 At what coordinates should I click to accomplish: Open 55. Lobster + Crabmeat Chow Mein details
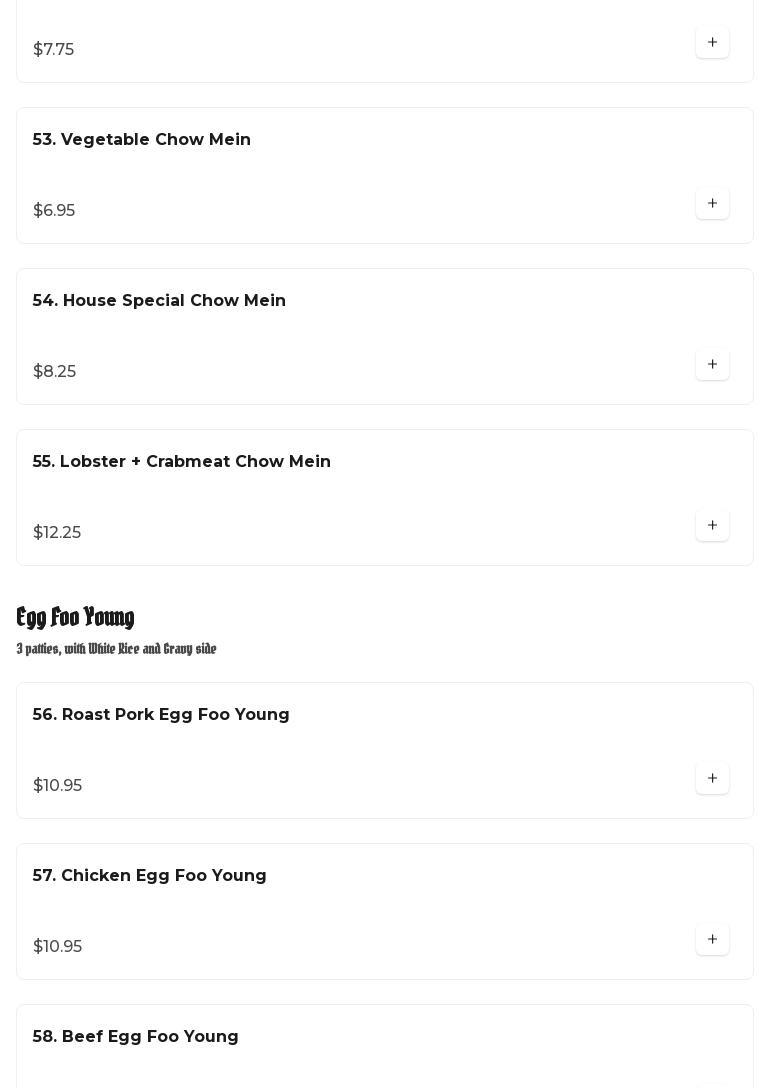tap(182, 462)
